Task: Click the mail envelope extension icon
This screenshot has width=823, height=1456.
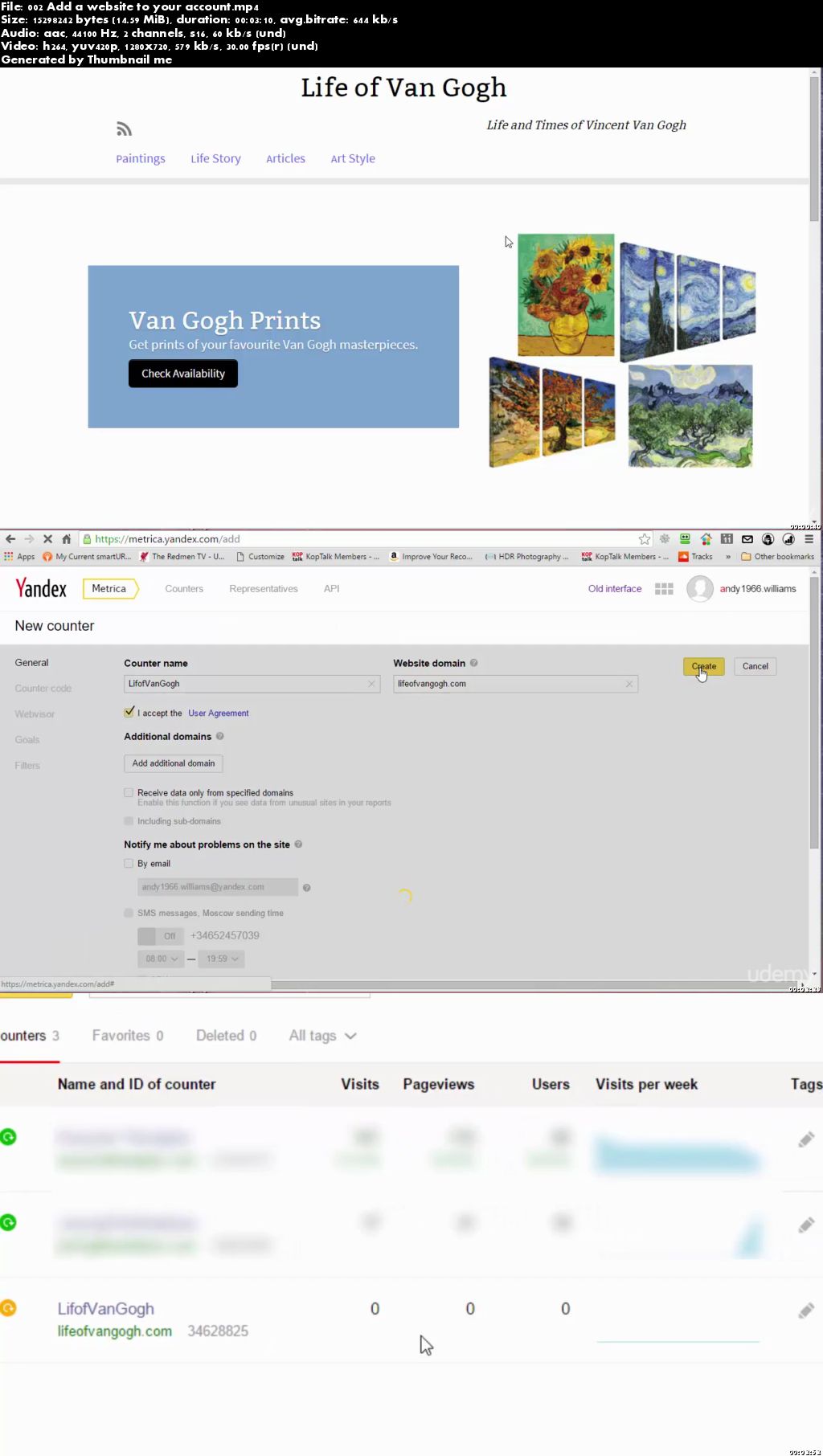Action: 747,539
